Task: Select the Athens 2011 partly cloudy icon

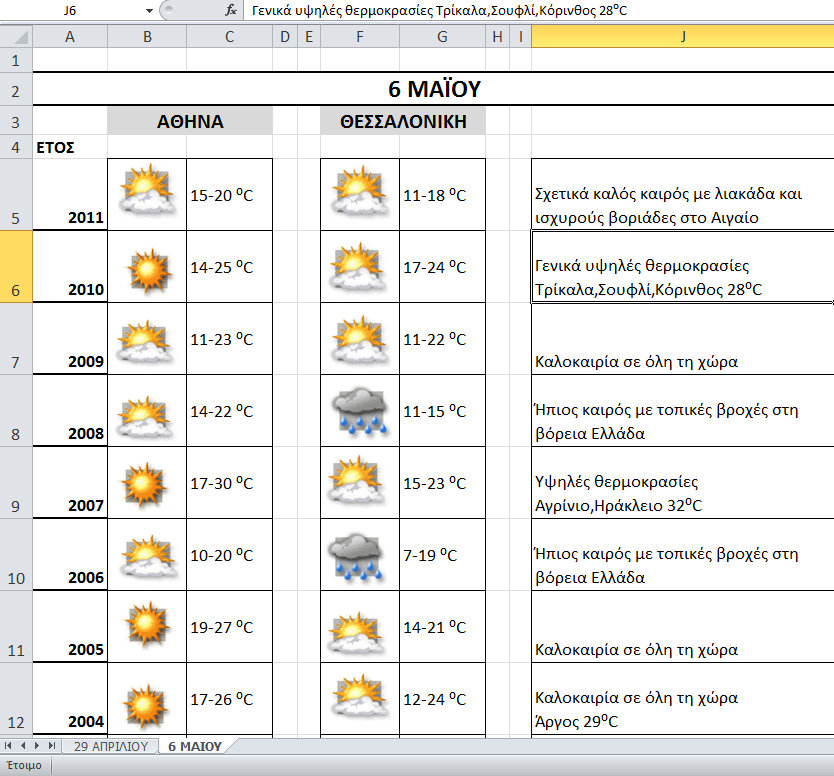Action: click(146, 193)
